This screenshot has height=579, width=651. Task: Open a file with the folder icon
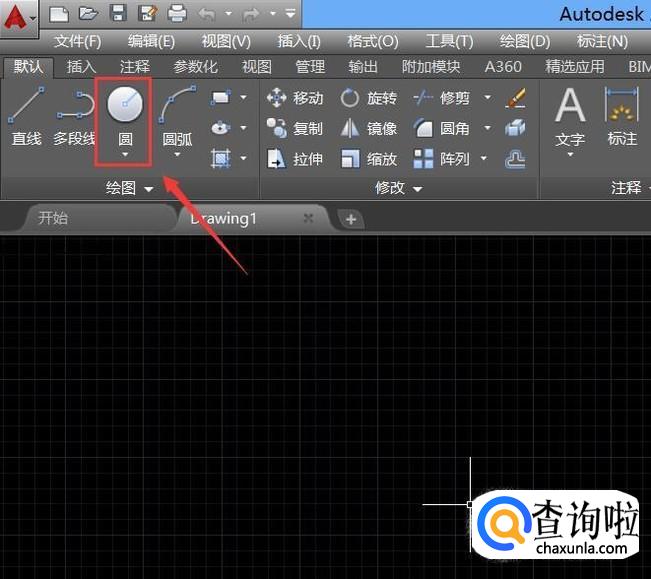(x=88, y=13)
